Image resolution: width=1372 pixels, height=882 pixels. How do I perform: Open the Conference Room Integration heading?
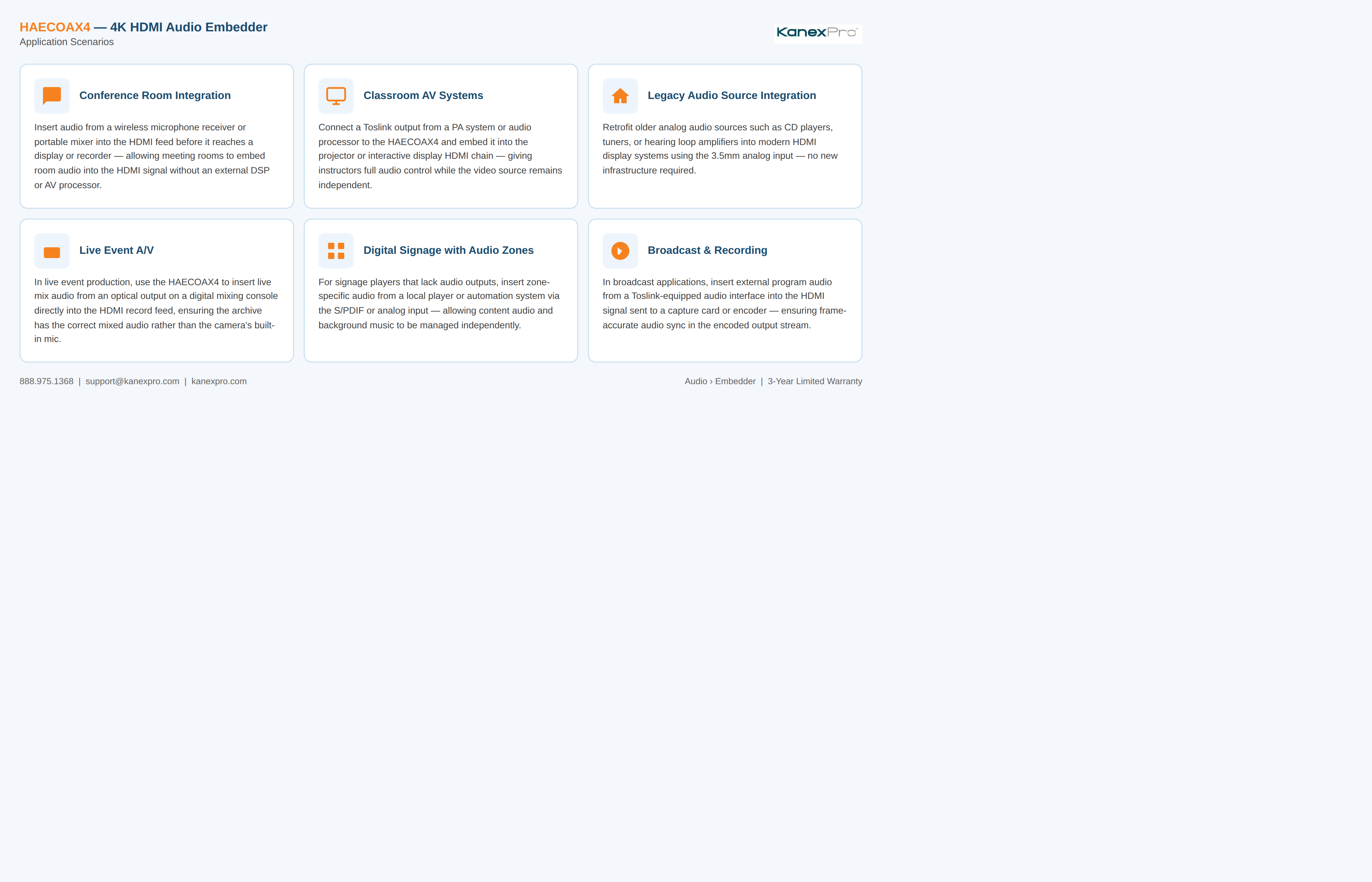coord(155,96)
